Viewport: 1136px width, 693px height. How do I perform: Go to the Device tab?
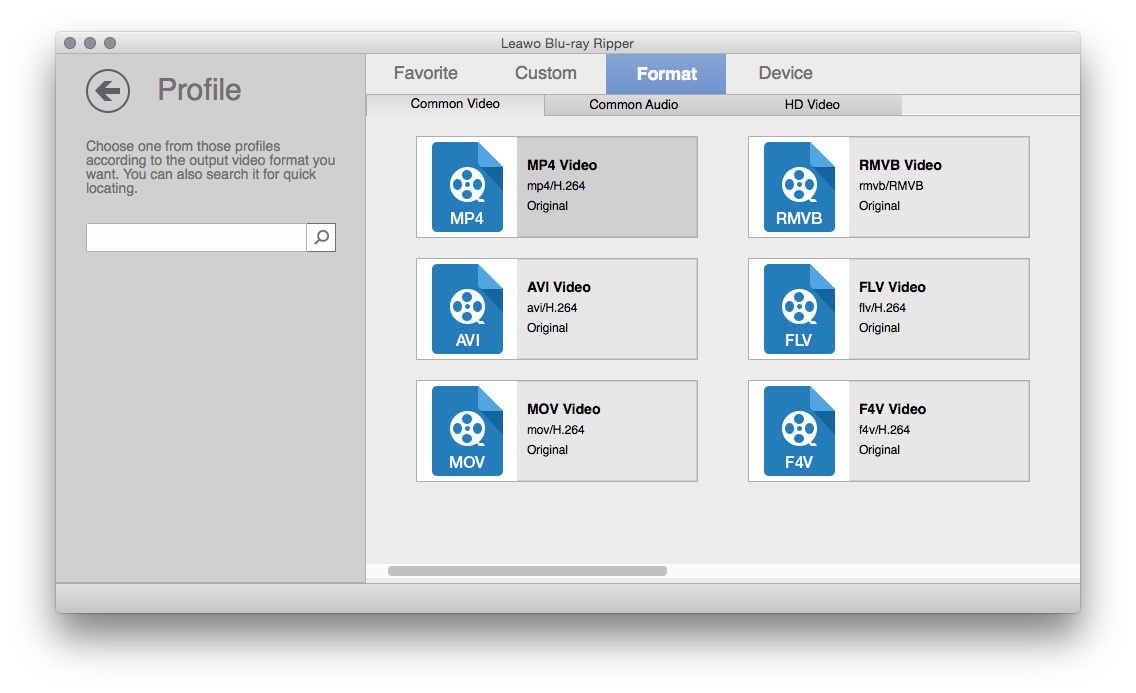coord(785,73)
